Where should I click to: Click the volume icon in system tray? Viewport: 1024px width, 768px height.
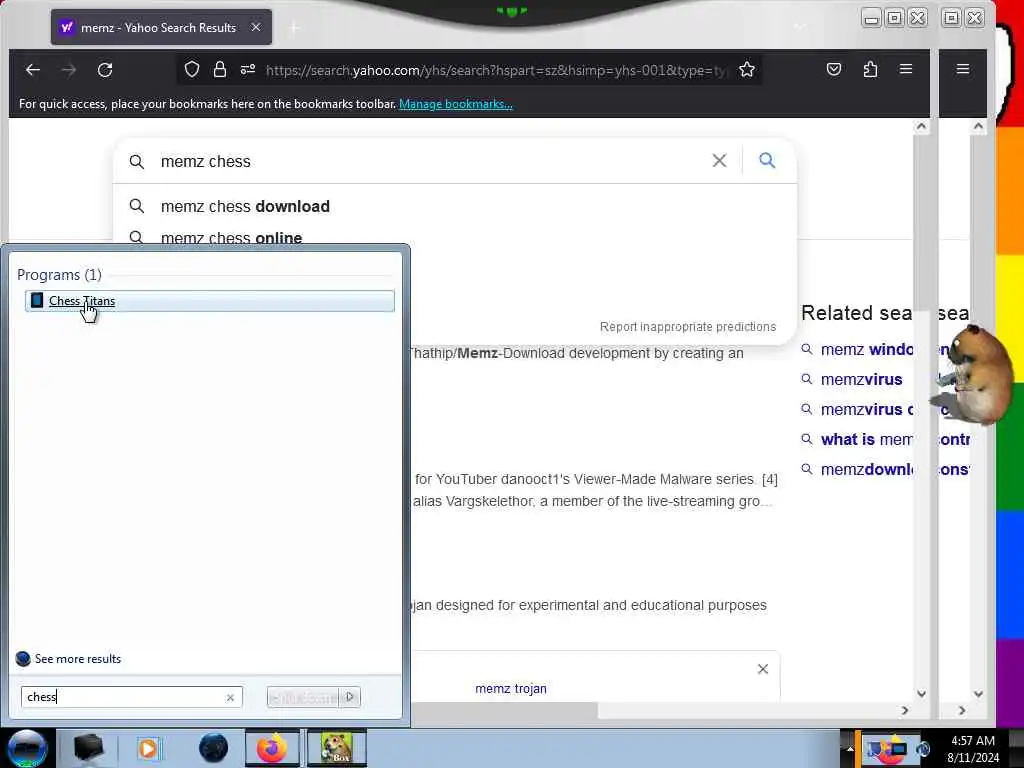923,749
